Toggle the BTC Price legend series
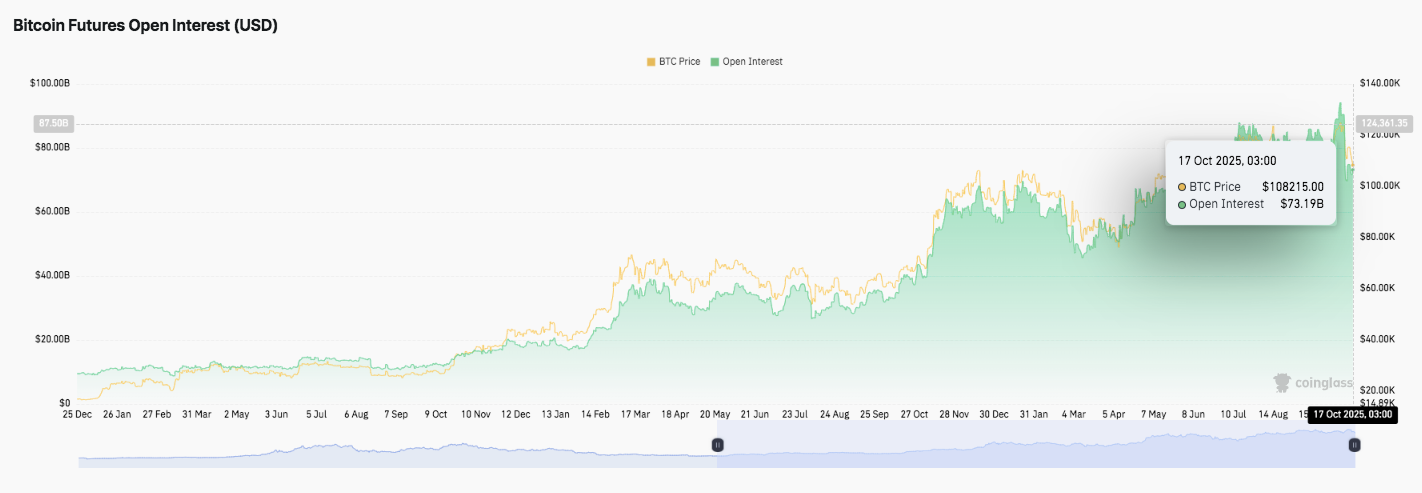1422x493 pixels. [673, 62]
